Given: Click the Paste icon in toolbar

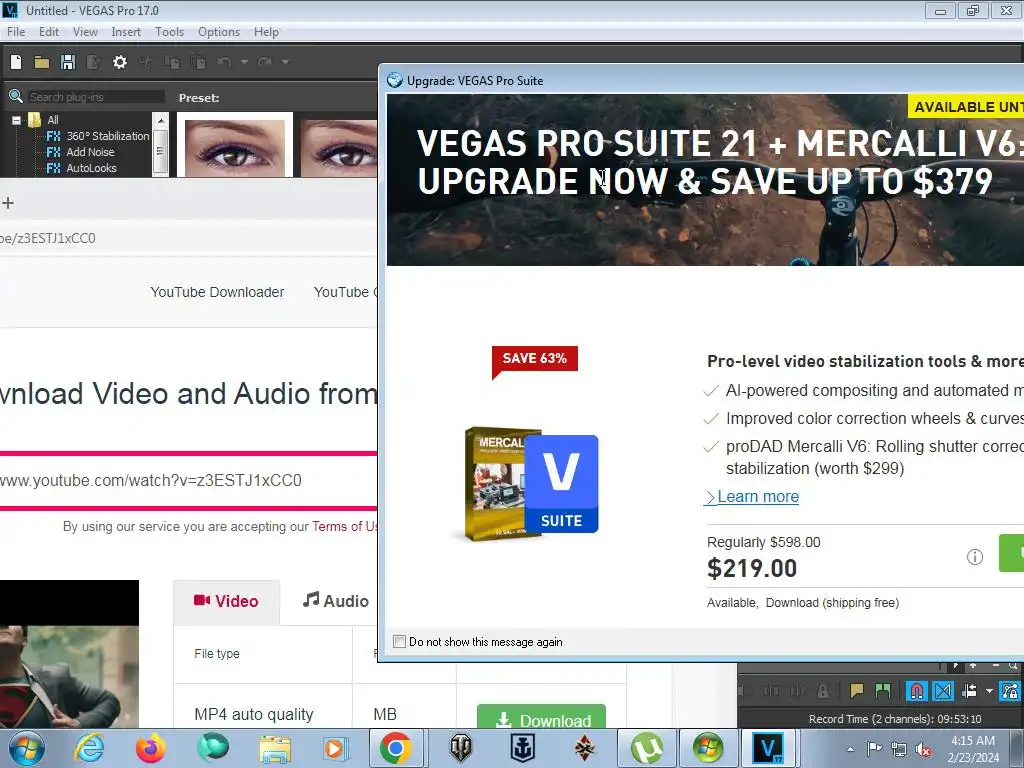Looking at the screenshot, I should coord(198,62).
